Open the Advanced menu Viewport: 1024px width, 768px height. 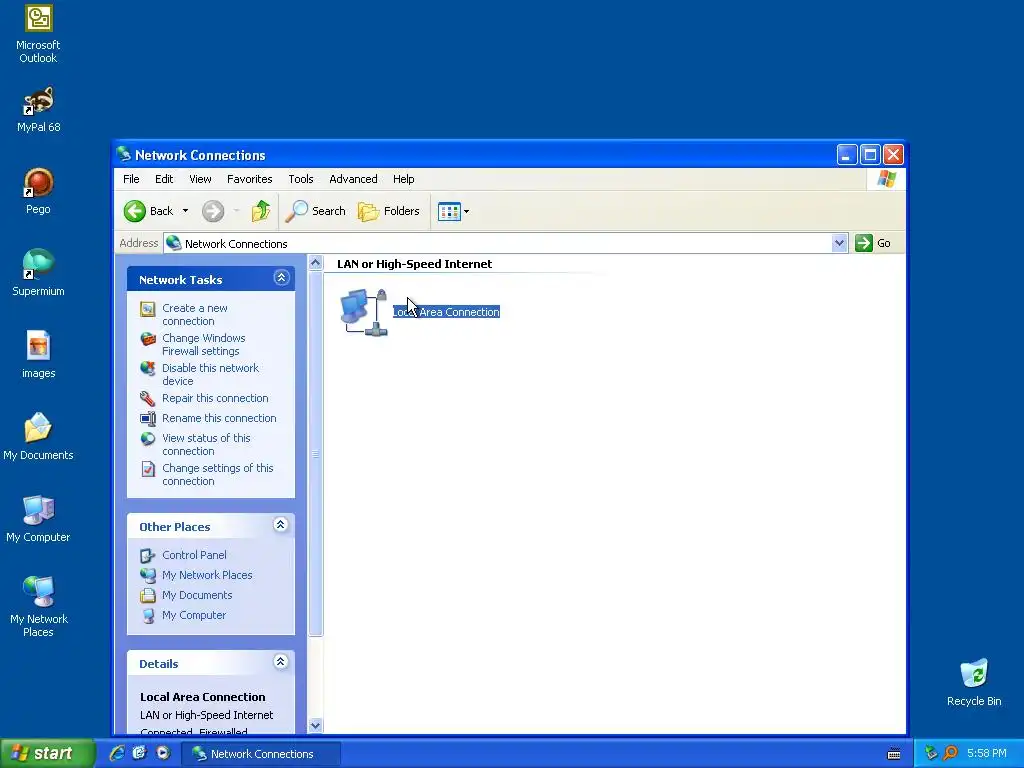353,179
